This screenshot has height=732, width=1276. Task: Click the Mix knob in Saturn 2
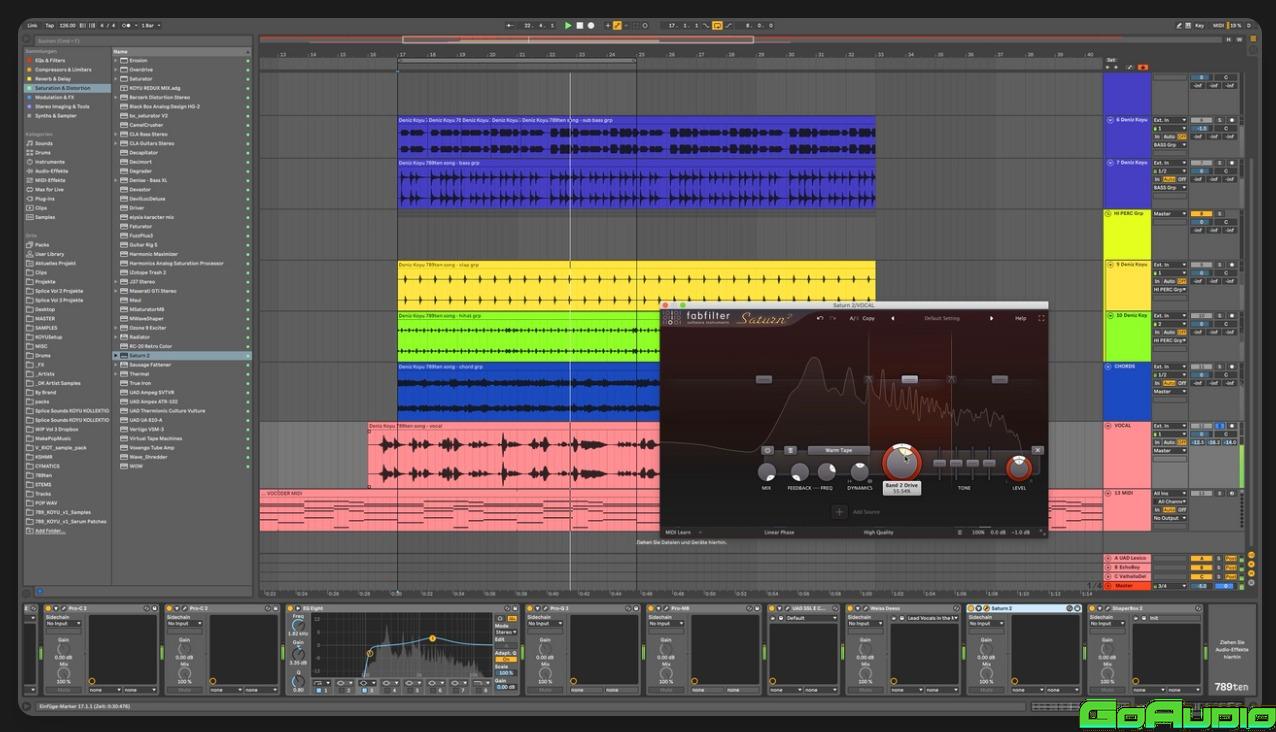(x=766, y=472)
